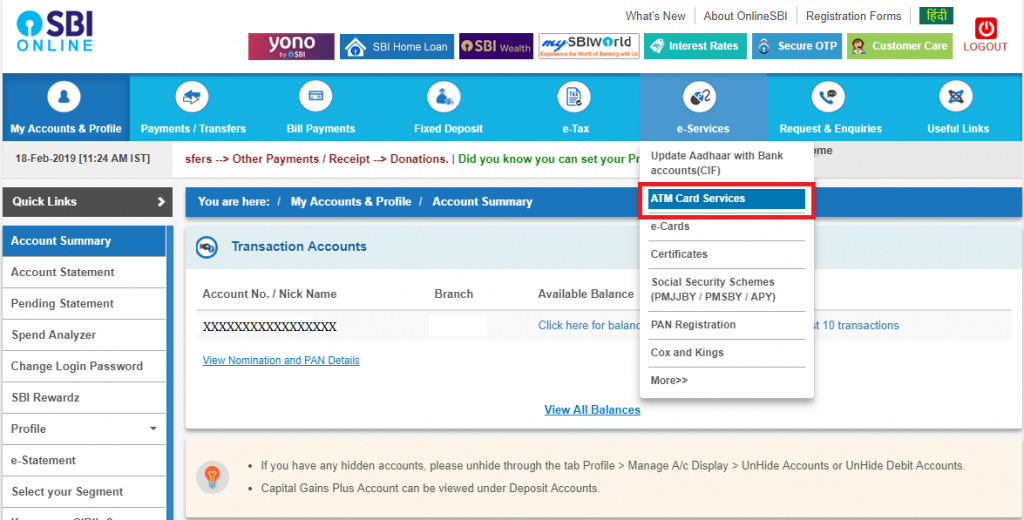Click the Transaction Accounts header icon

point(207,247)
